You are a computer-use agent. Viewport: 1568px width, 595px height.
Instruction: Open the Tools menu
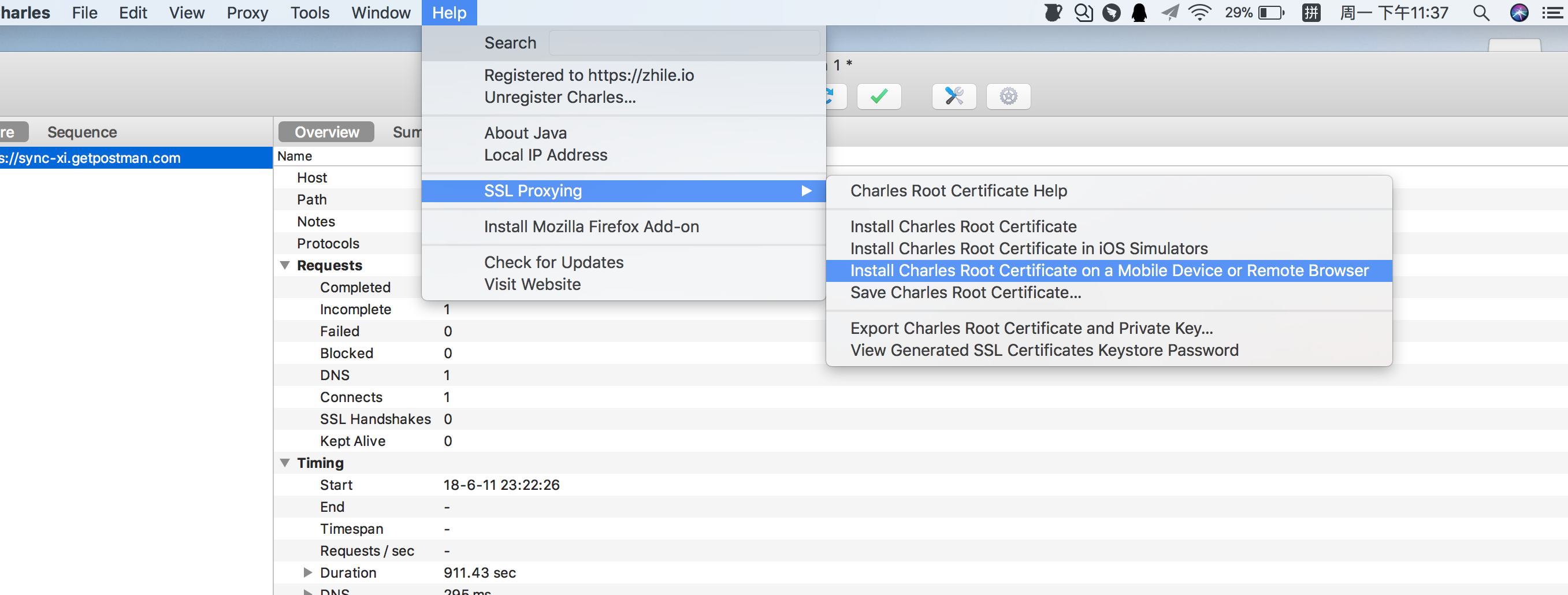(x=309, y=12)
